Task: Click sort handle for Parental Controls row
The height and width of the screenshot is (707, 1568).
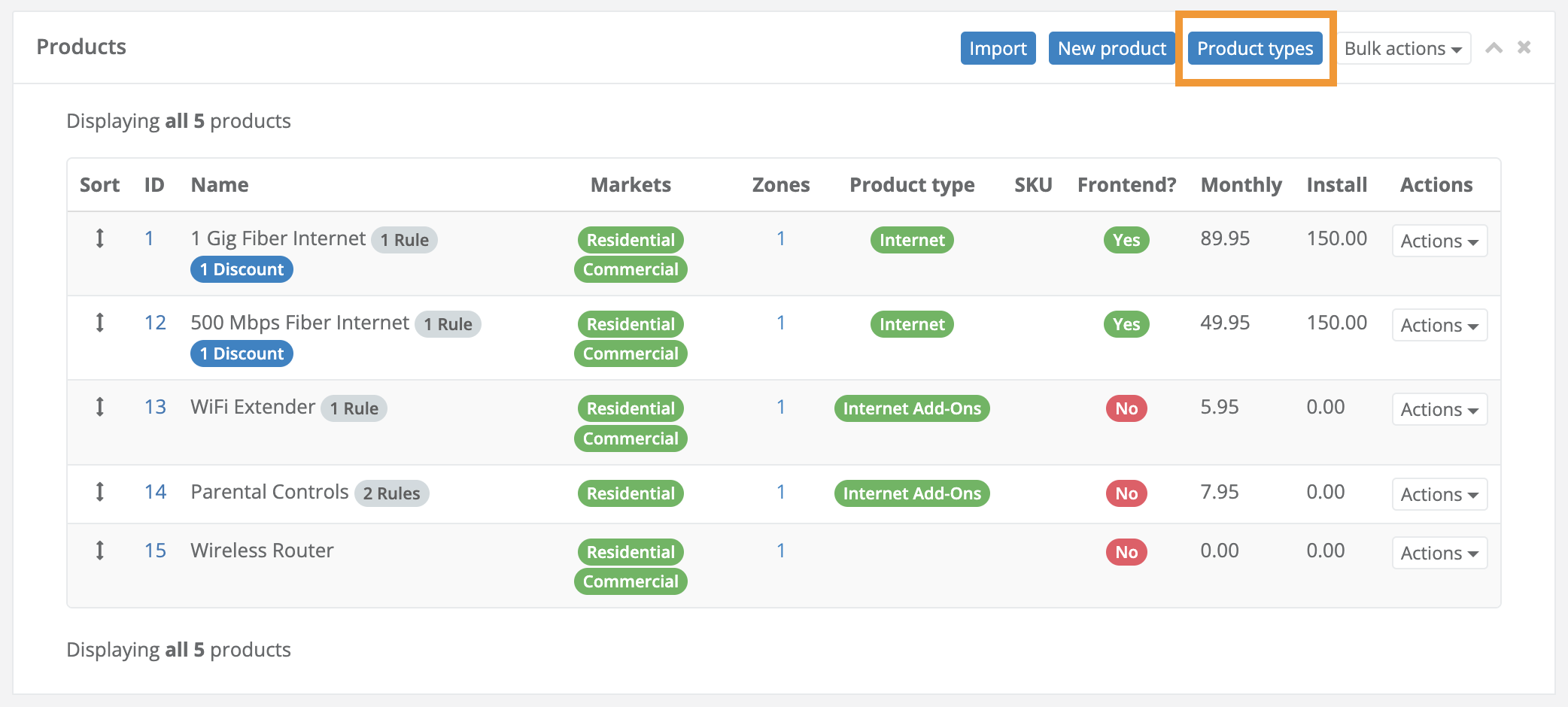Action: coord(99,493)
